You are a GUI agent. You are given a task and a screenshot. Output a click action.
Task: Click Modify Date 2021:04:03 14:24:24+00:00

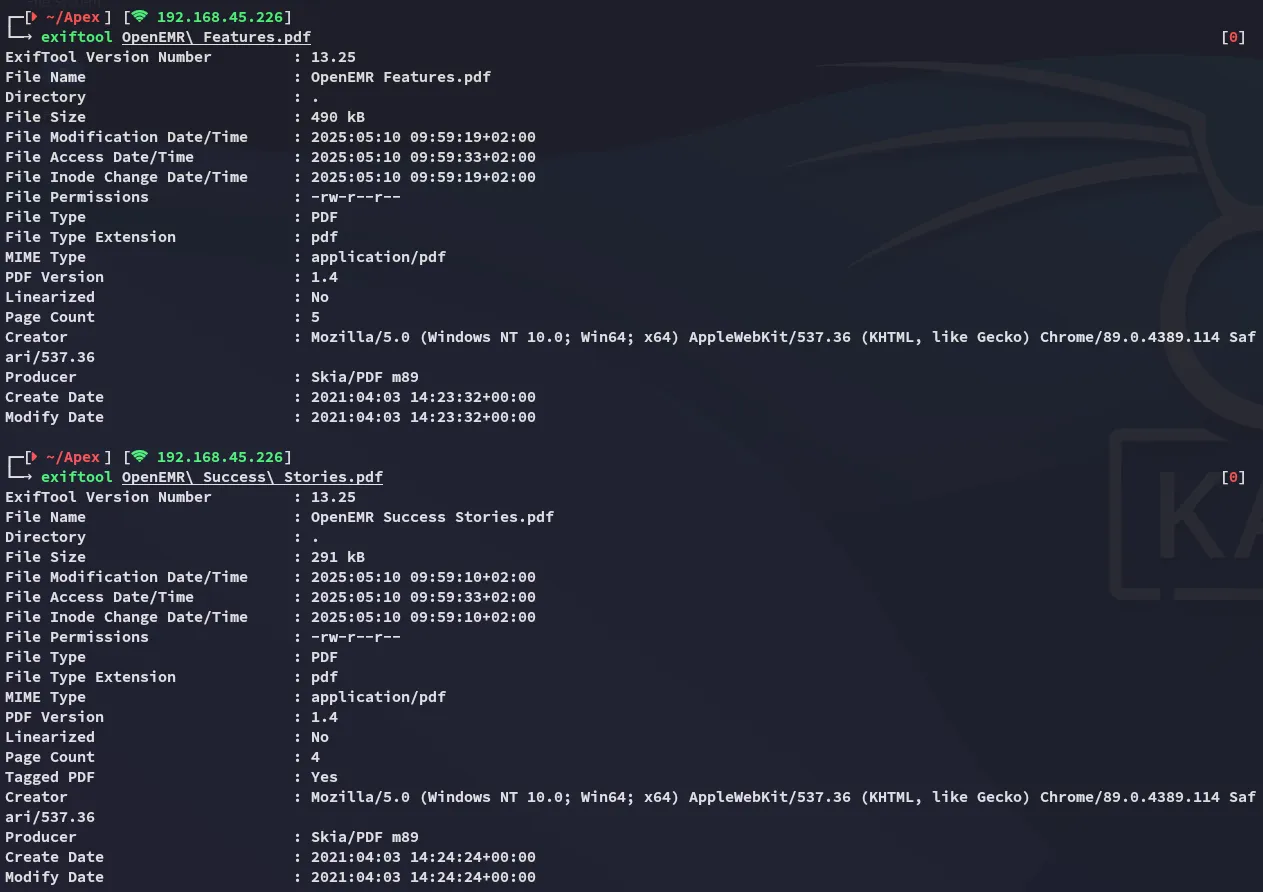[x=423, y=877]
